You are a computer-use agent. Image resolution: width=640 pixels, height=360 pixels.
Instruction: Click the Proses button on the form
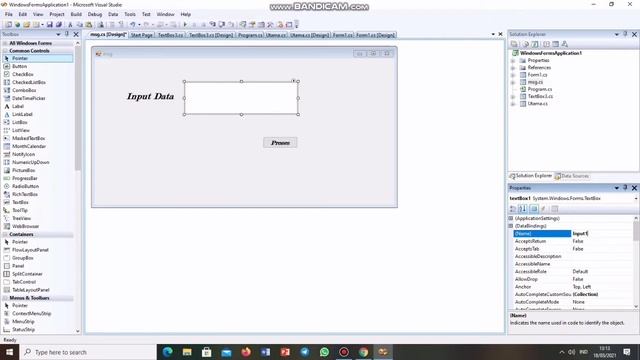click(x=280, y=142)
